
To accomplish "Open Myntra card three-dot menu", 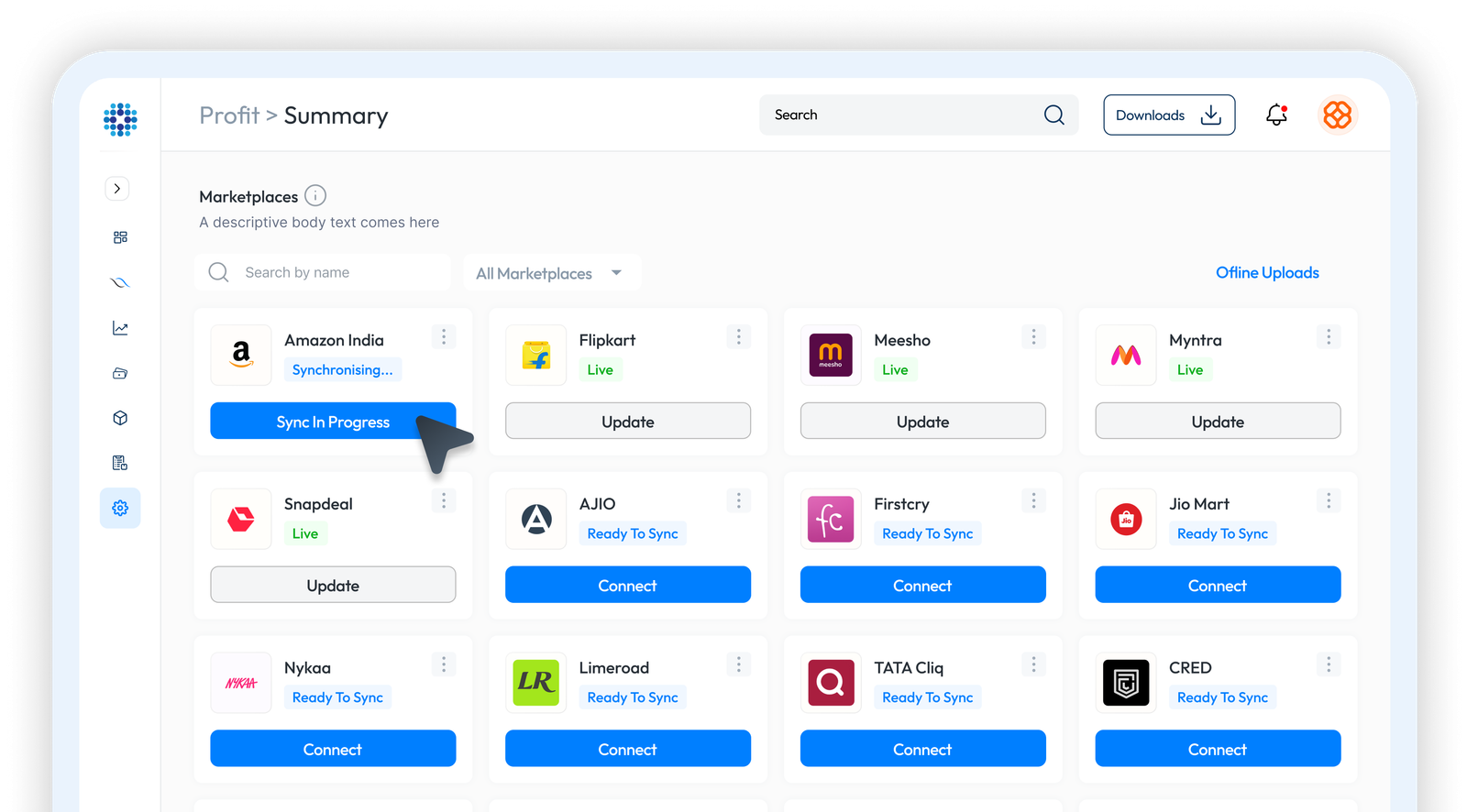I will (1328, 337).
